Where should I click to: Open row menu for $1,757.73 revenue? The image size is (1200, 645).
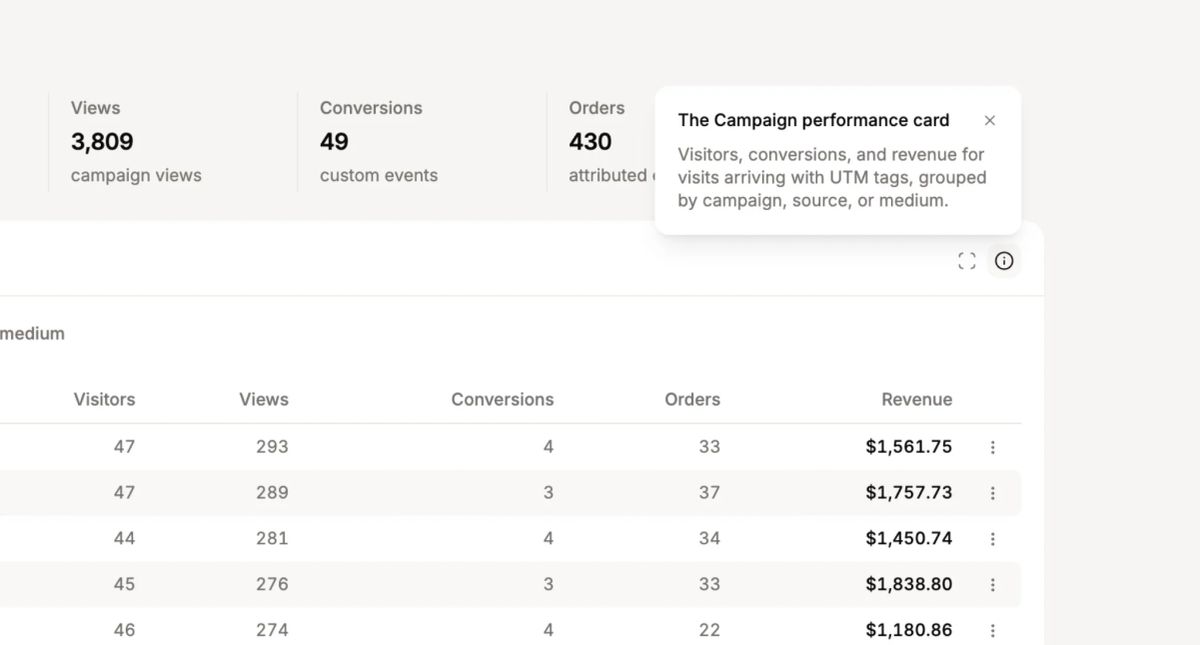coord(993,493)
